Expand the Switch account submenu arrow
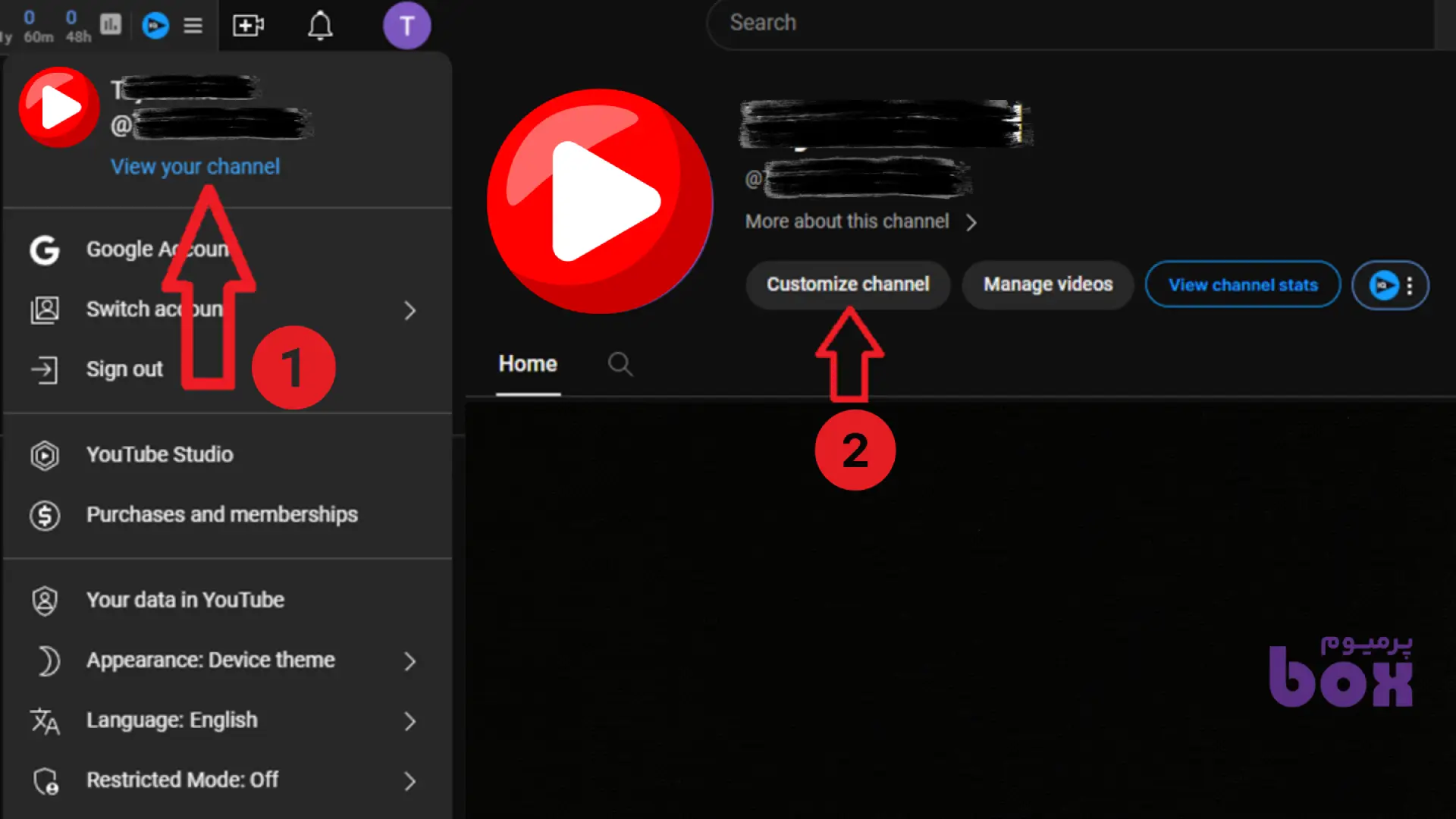This screenshot has height=819, width=1456. click(x=410, y=310)
